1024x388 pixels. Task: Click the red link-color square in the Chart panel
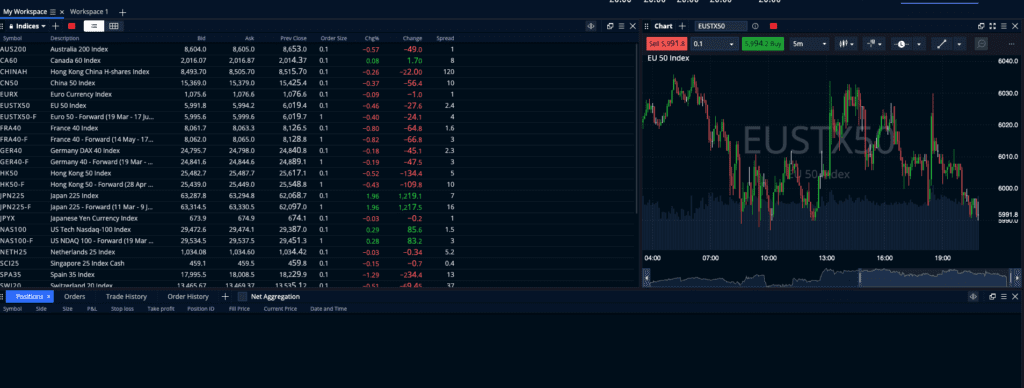[773, 26]
